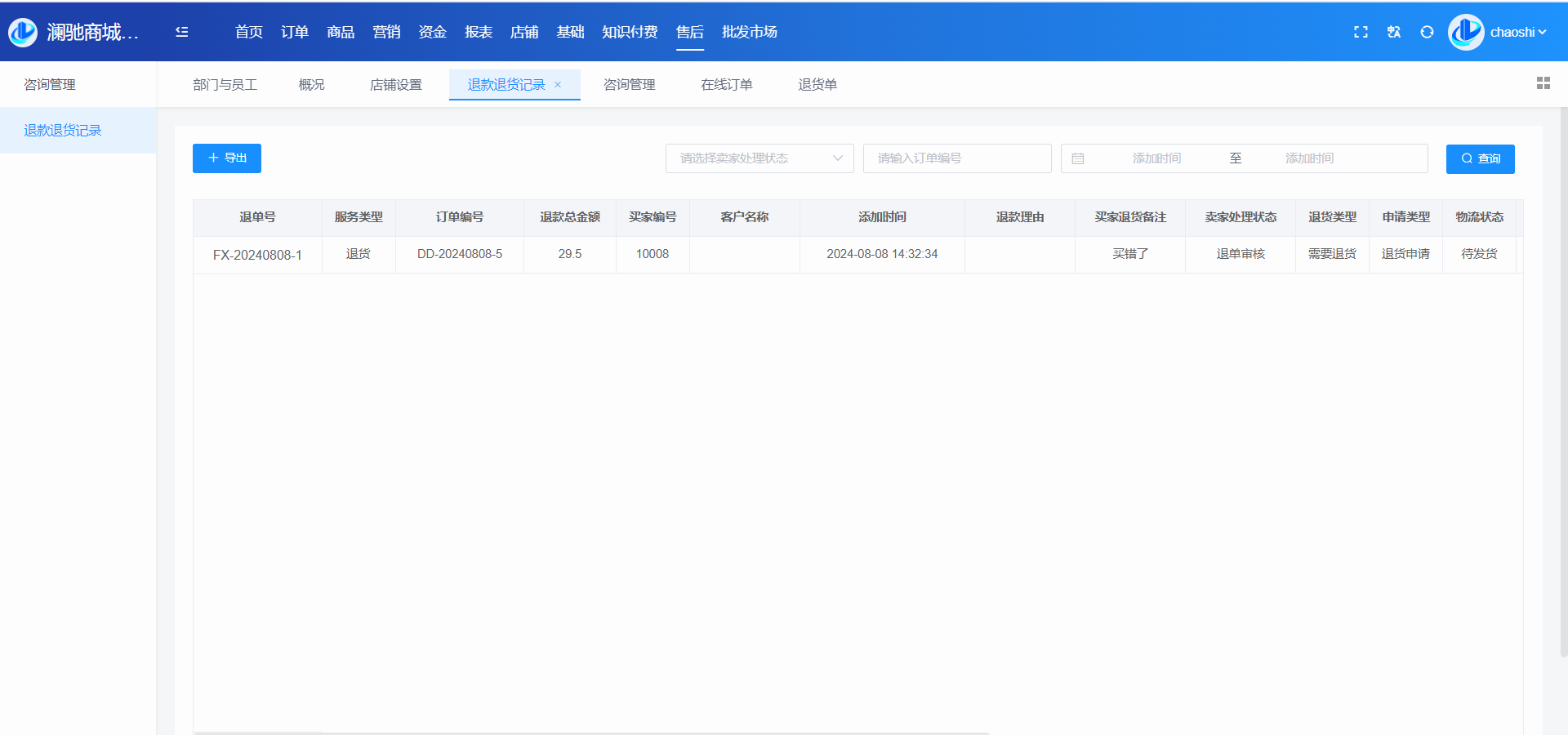Screen dimensions: 1568x735
Task: Switch to the 在线订单 tab
Action: coord(726,85)
